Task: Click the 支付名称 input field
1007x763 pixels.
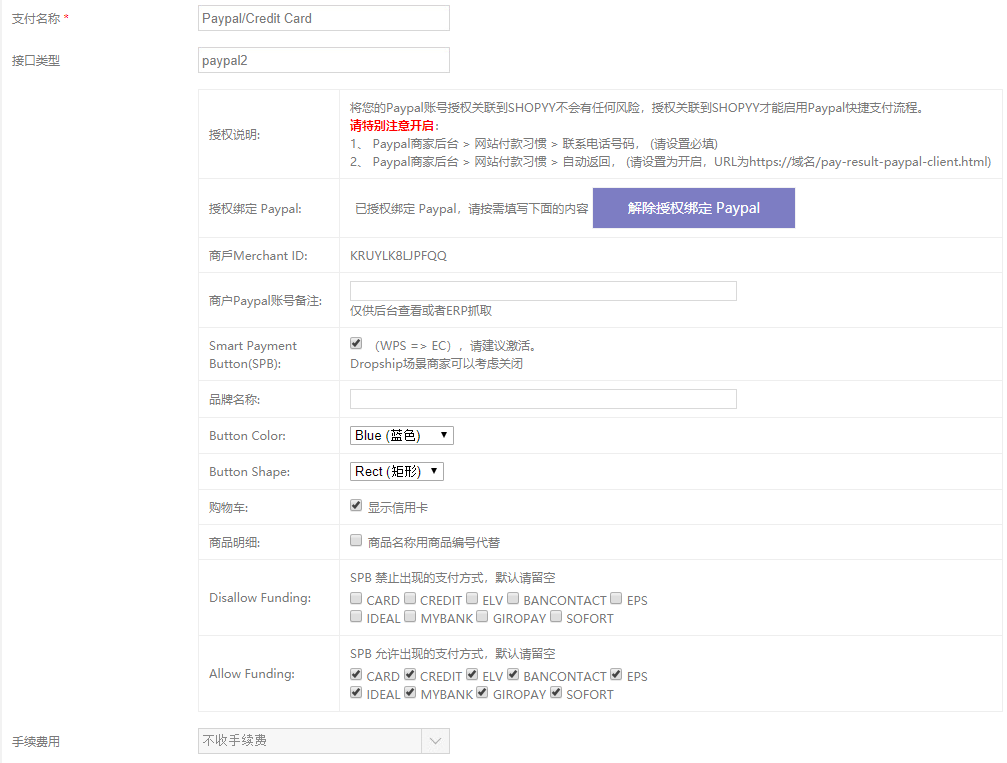Action: (x=323, y=17)
